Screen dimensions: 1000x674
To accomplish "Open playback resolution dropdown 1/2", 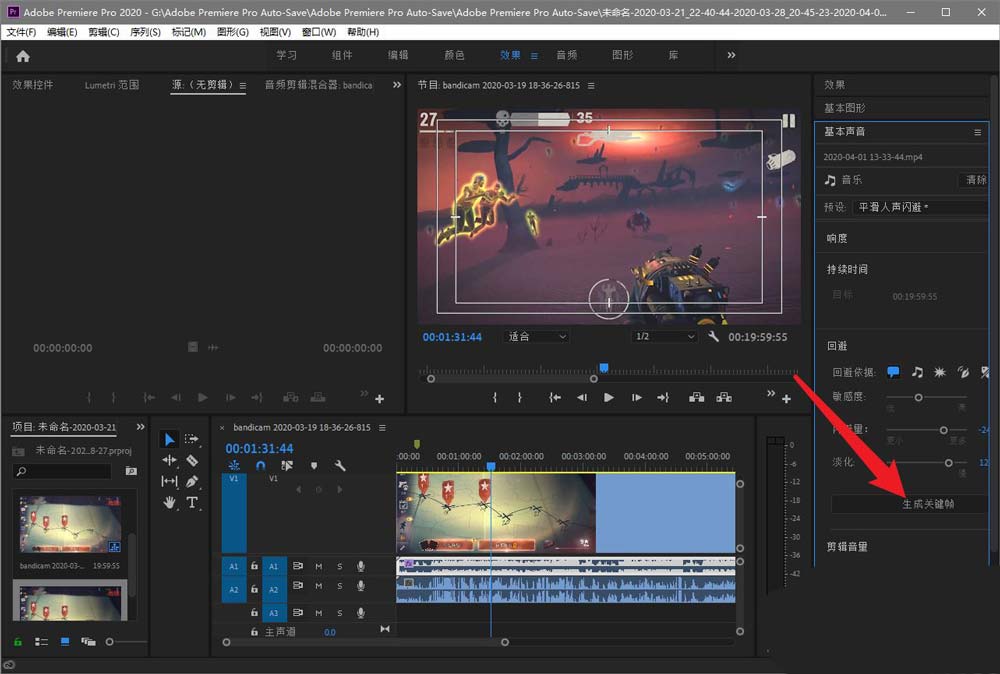I will tap(664, 336).
